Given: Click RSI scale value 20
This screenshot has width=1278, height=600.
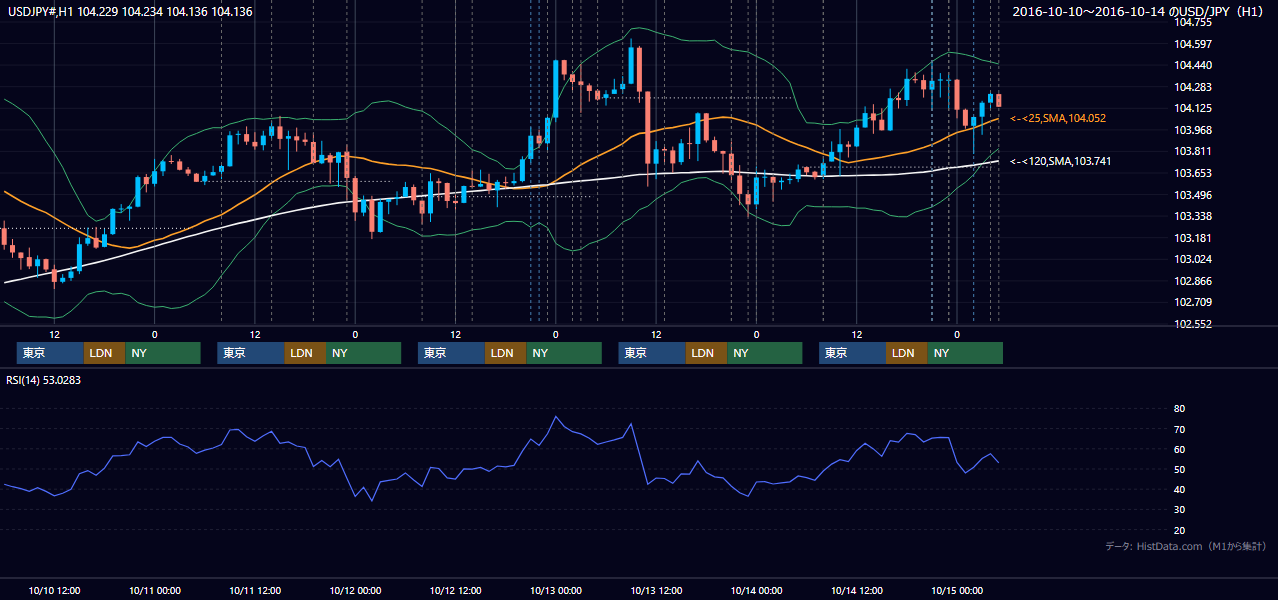Looking at the screenshot, I should pos(1180,530).
